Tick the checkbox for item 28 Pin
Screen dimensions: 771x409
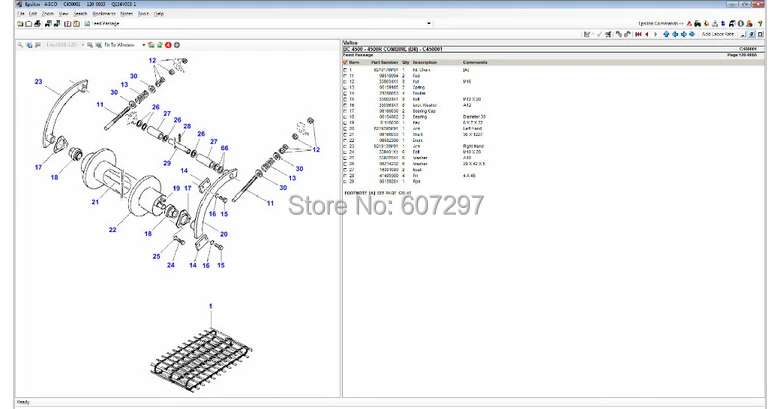tap(345, 175)
